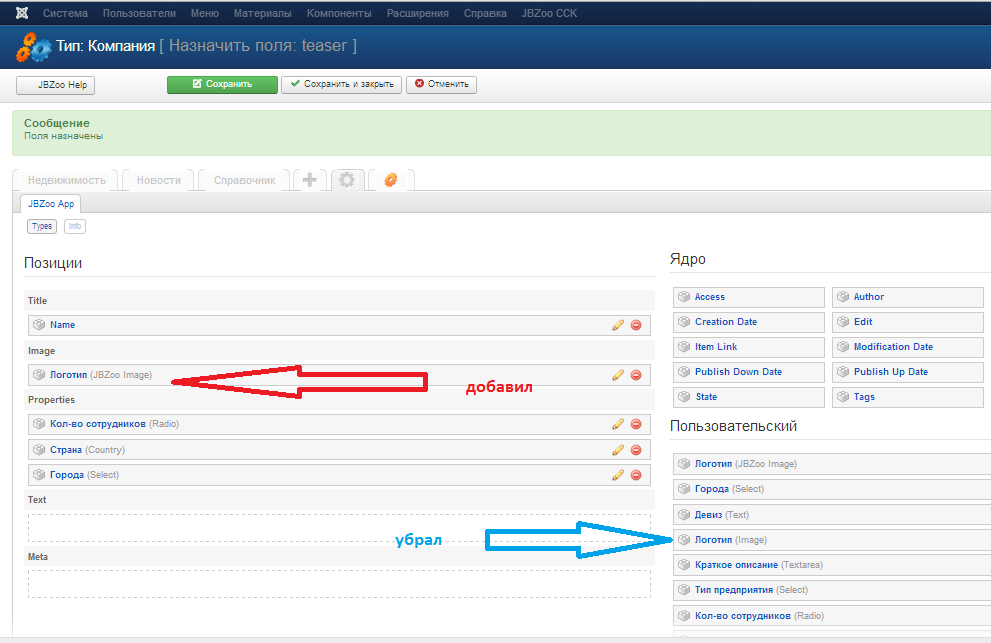991x643 pixels.
Task: Open the JBZoo CCK menu
Action: click(x=549, y=14)
